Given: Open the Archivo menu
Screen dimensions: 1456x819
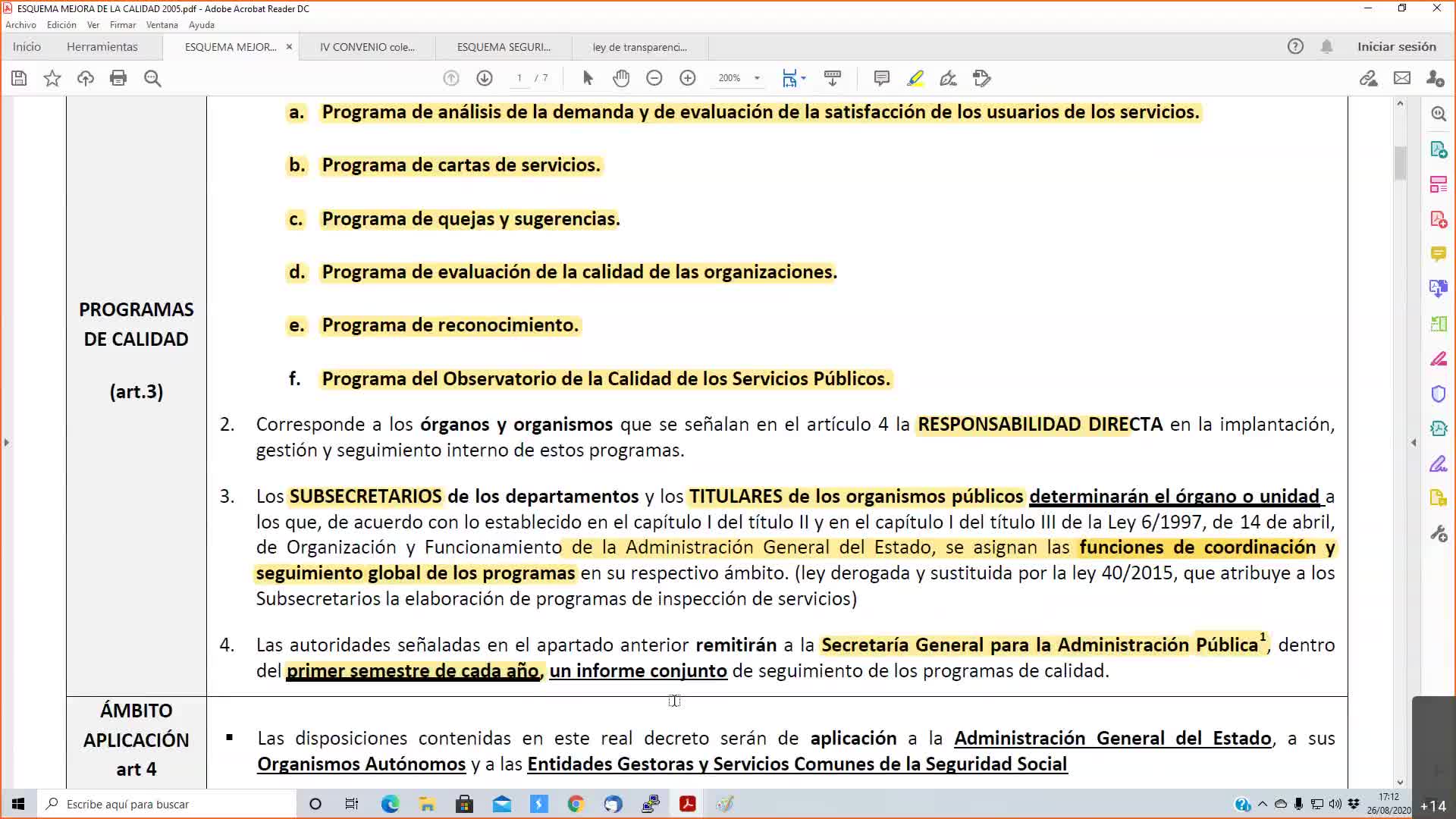Looking at the screenshot, I should tap(20, 25).
